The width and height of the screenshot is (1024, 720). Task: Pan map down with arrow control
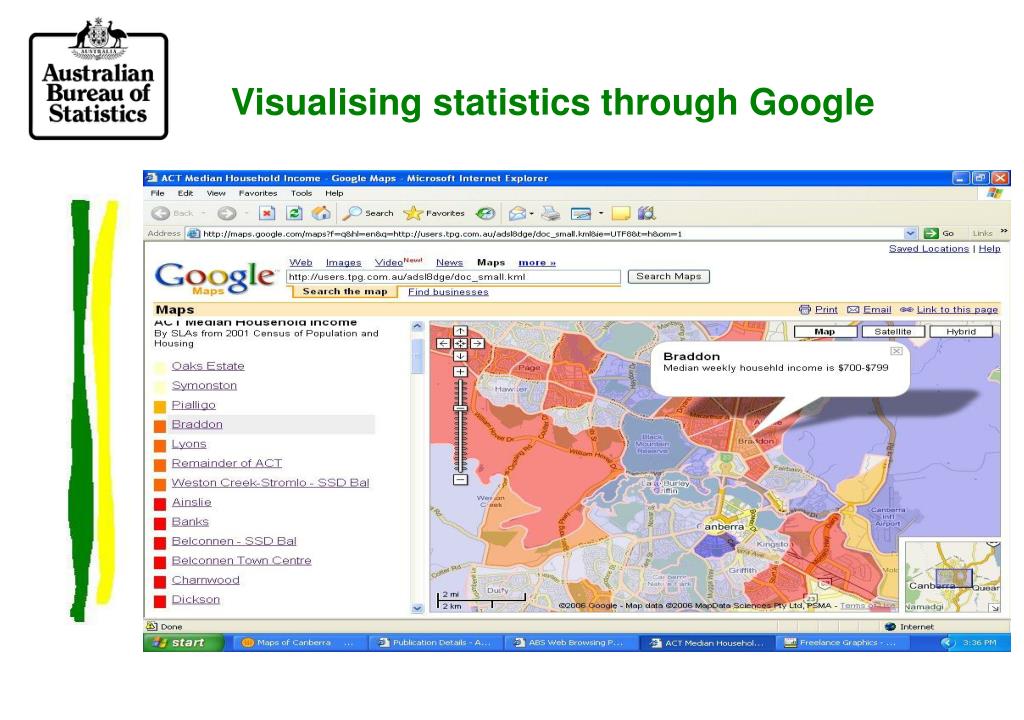(460, 356)
